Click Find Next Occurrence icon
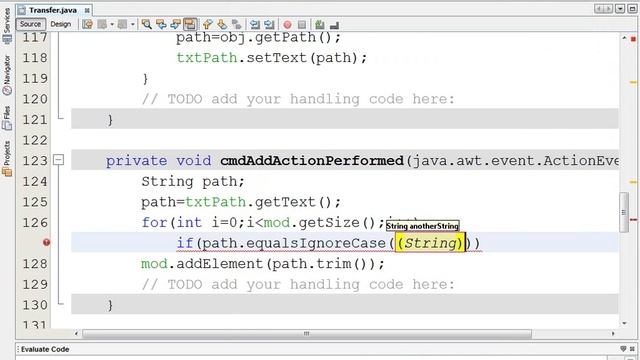Viewport: 640px width, 360px height. (x=176, y=24)
